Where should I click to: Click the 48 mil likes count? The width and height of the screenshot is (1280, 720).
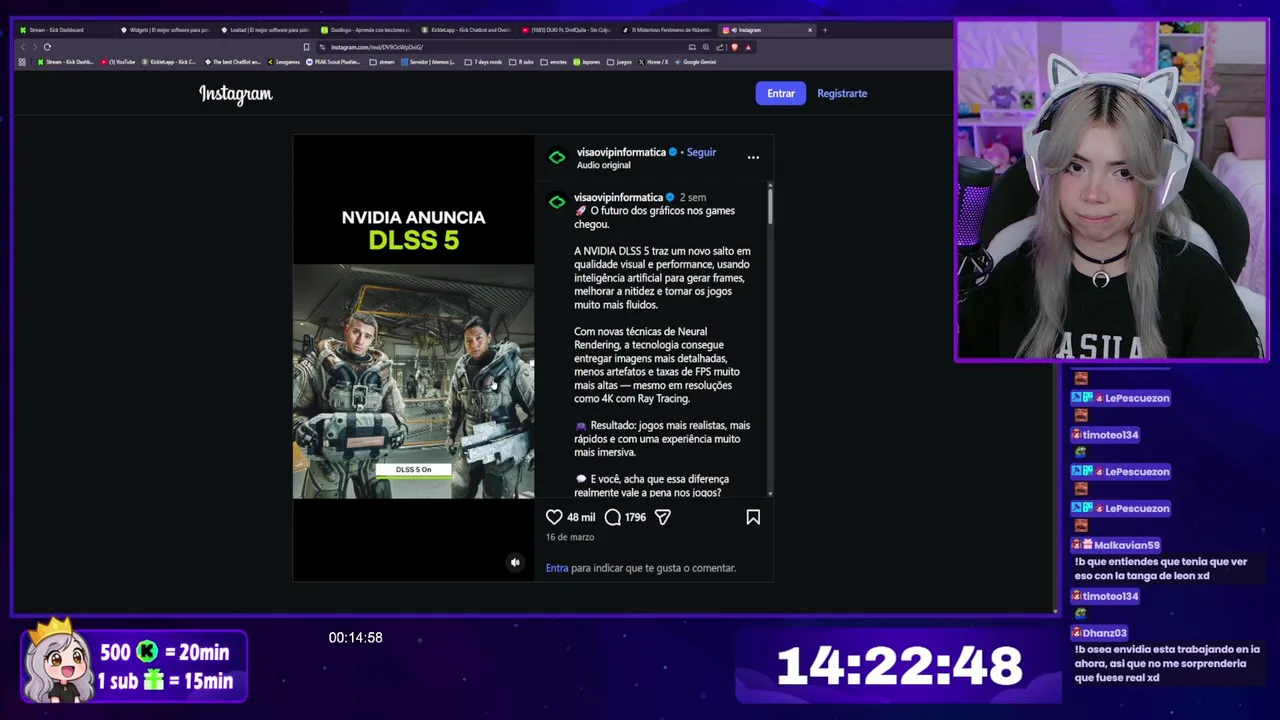(x=581, y=517)
